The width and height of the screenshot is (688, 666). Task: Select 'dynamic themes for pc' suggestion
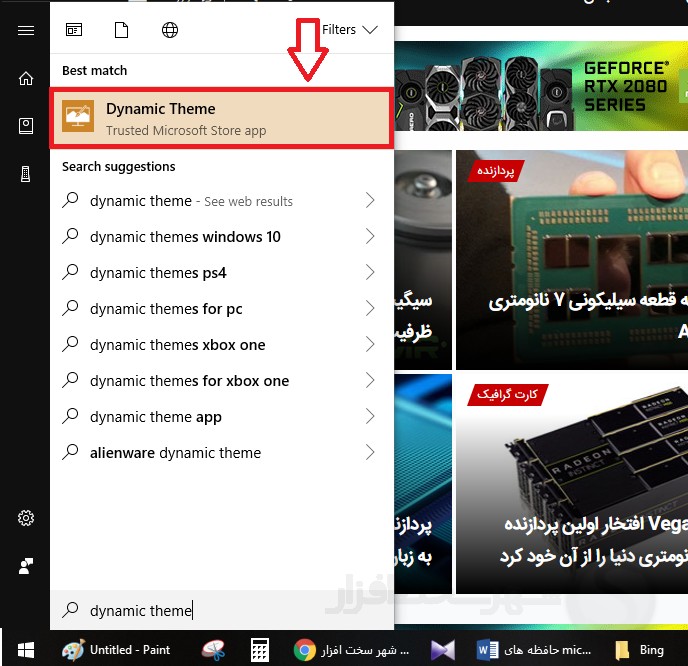(x=166, y=309)
